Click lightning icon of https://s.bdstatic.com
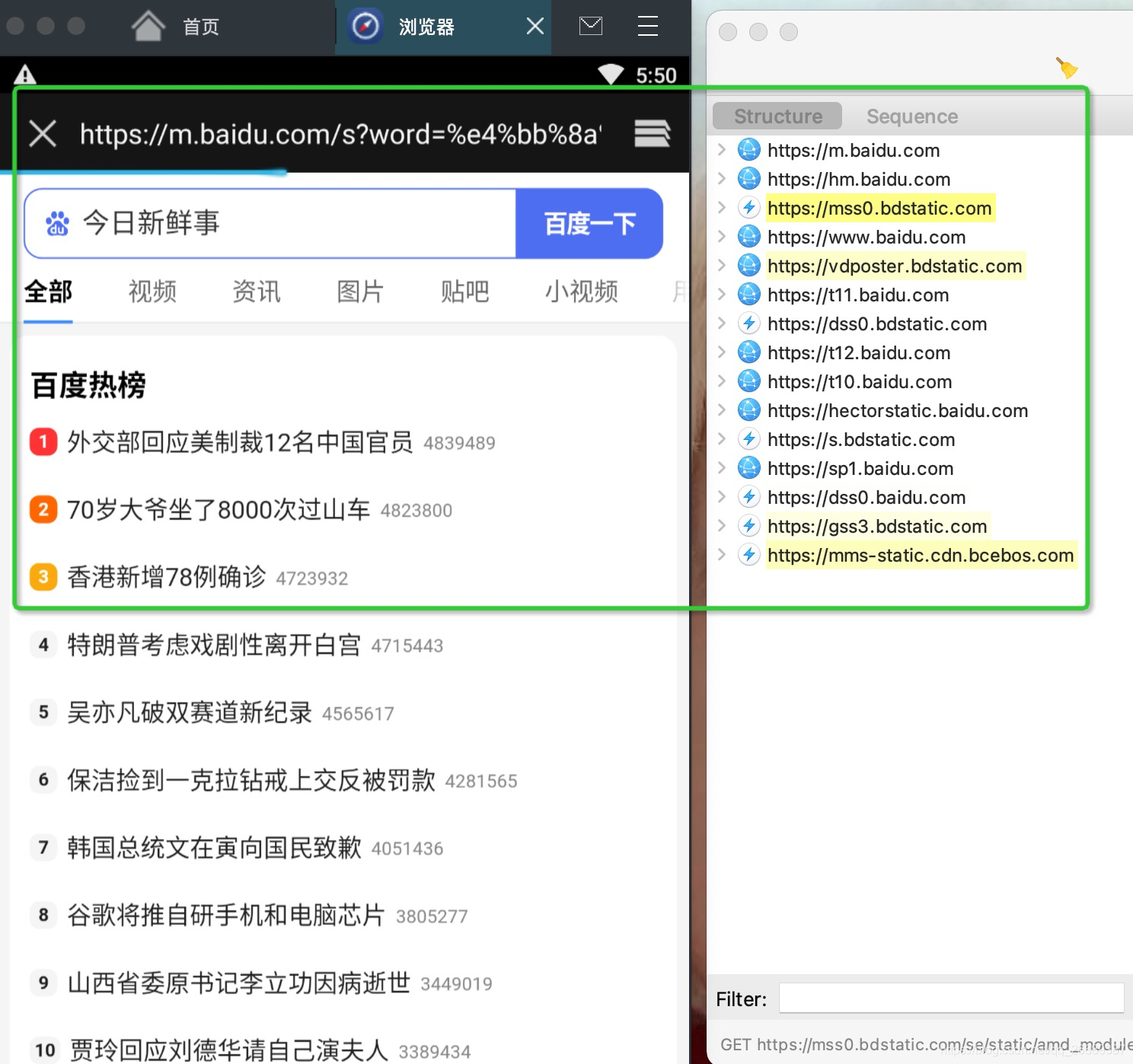 (749, 439)
